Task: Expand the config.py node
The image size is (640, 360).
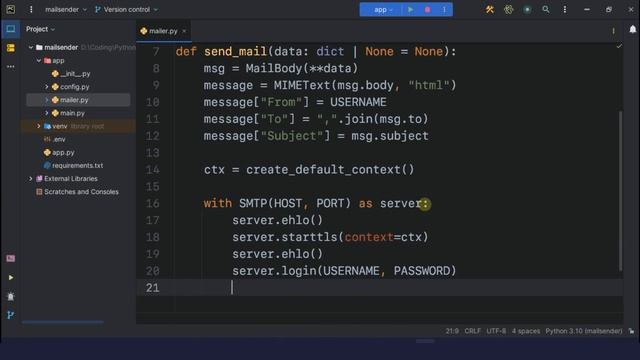Action: (47, 87)
